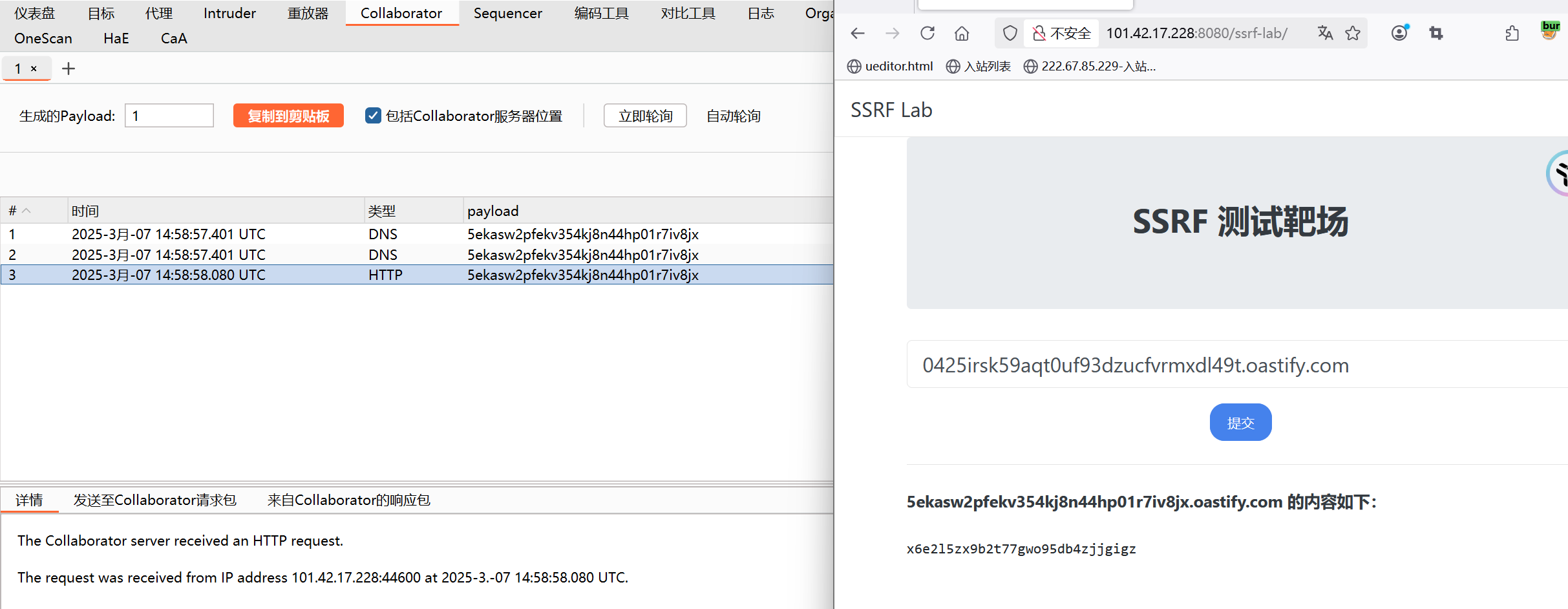Bookmark this page with star icon
Viewport: 1568px width, 609px height.
coord(1353,34)
